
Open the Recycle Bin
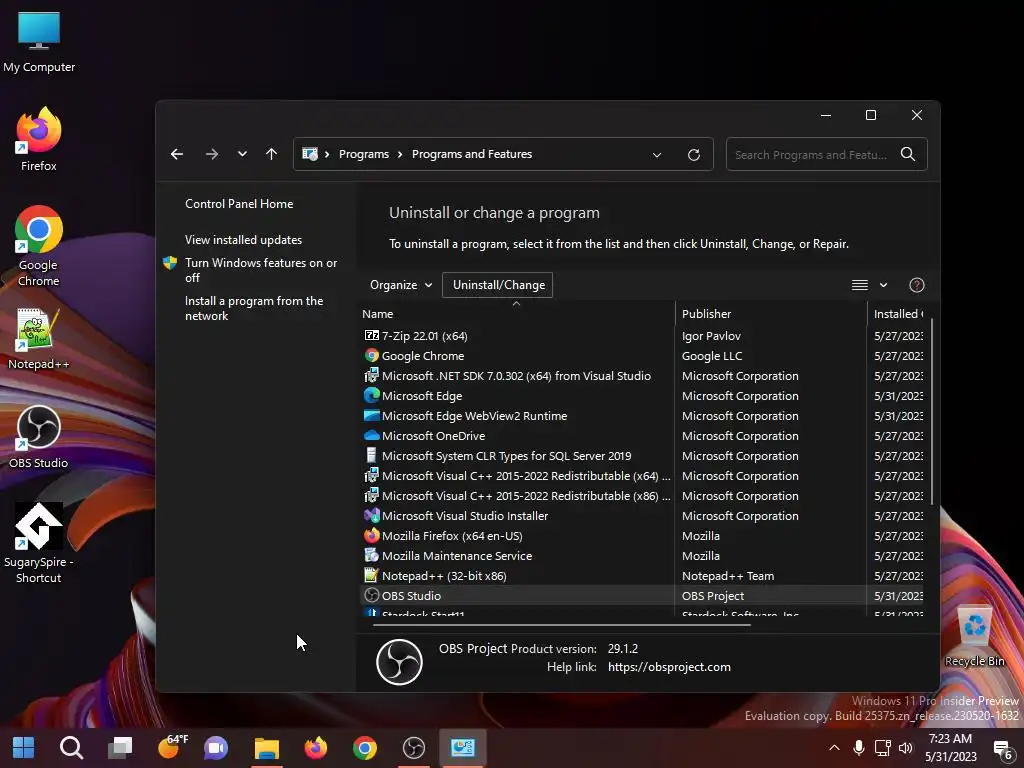[974, 636]
